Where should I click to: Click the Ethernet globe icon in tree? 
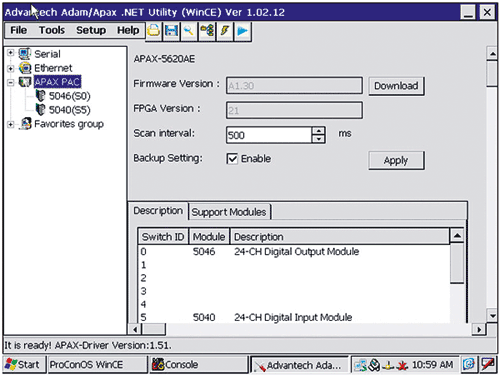tap(25, 68)
